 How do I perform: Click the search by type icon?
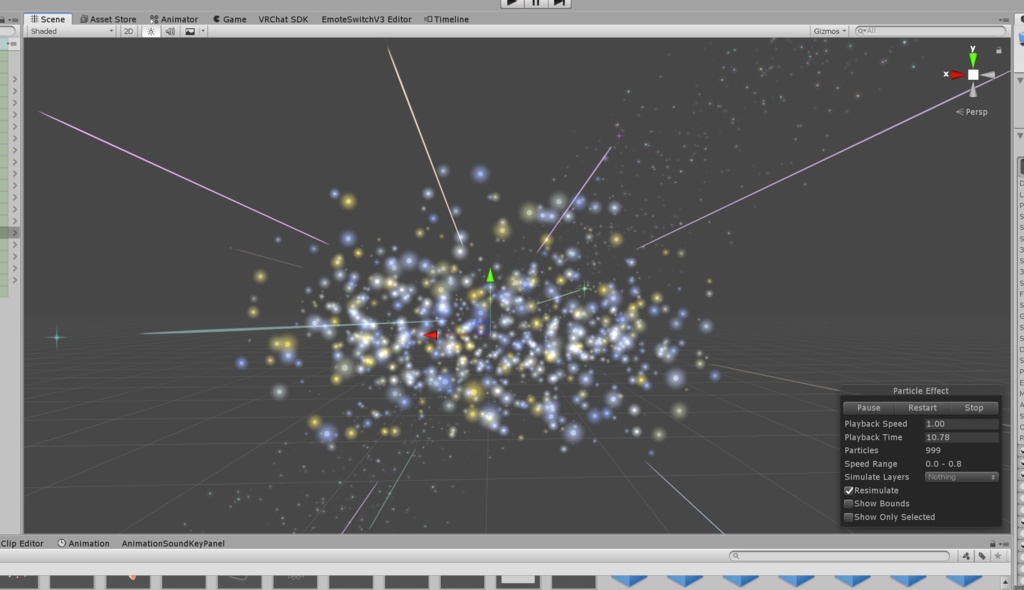point(966,556)
